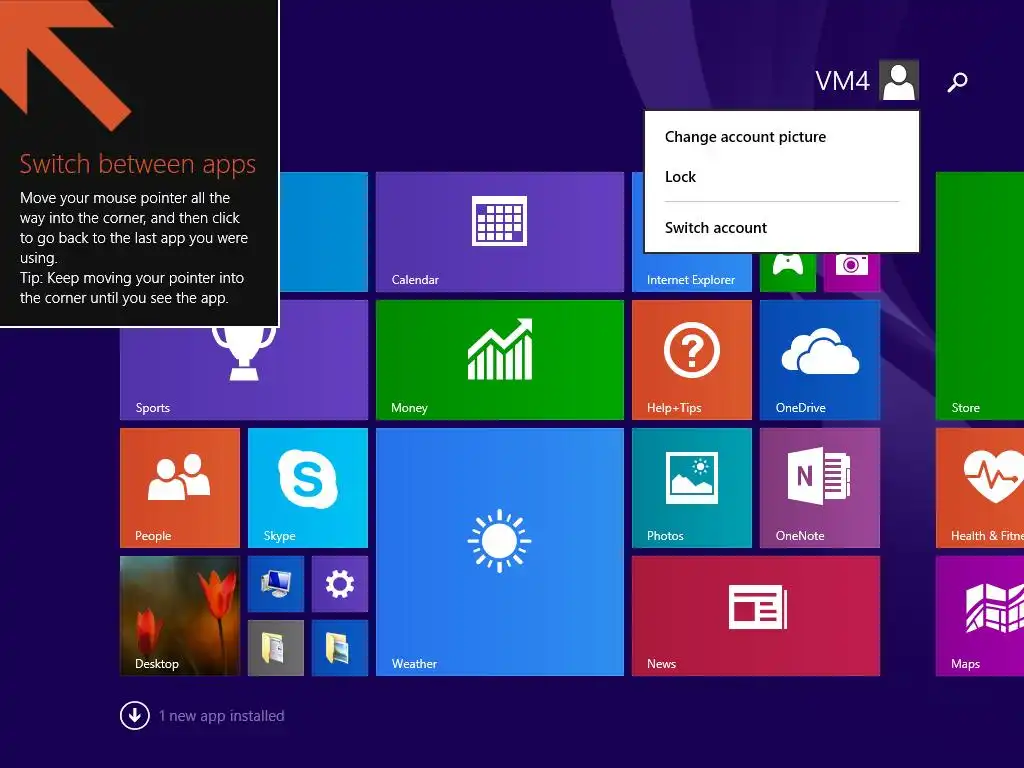Open the Camera tile
Image resolution: width=1024 pixels, height=768 pixels.
tap(852, 272)
